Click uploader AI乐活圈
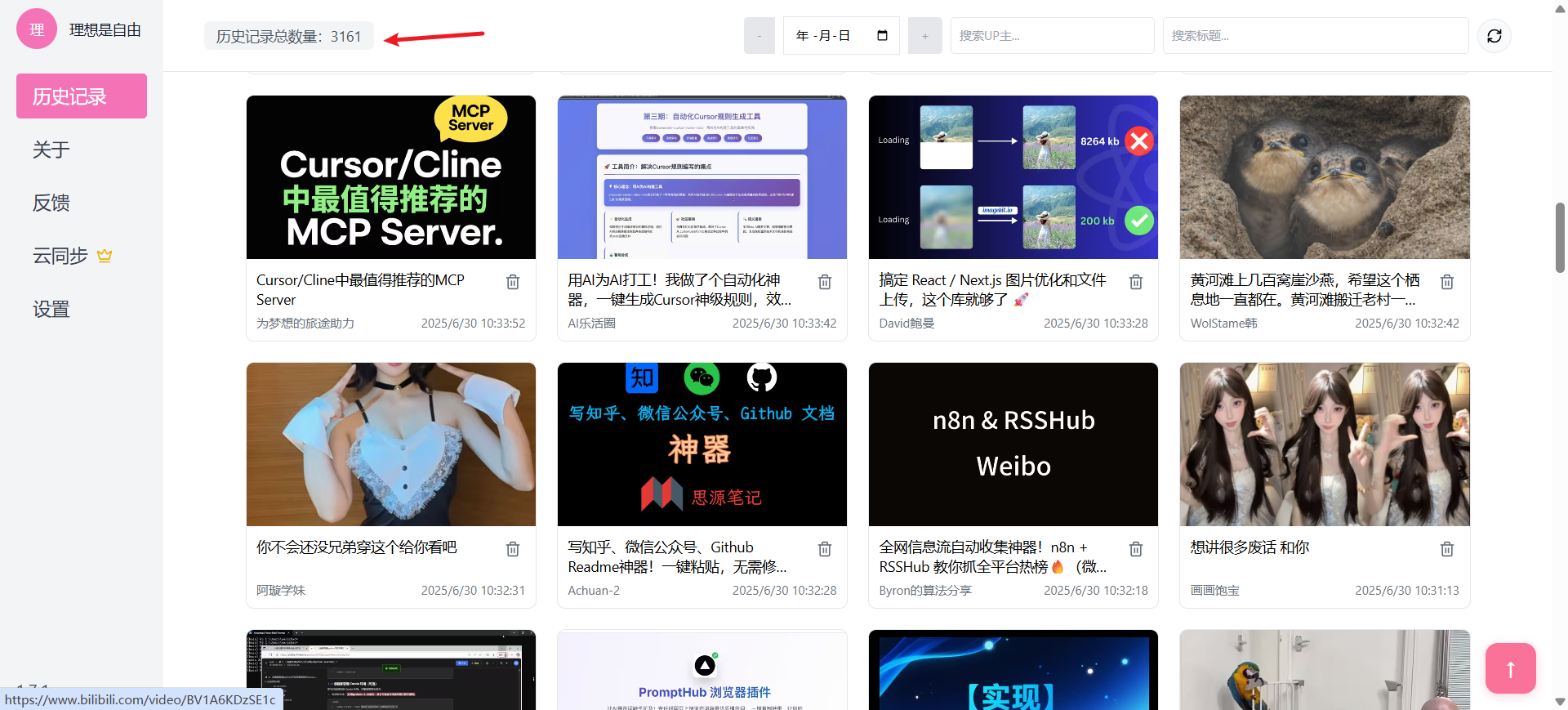 (x=591, y=324)
